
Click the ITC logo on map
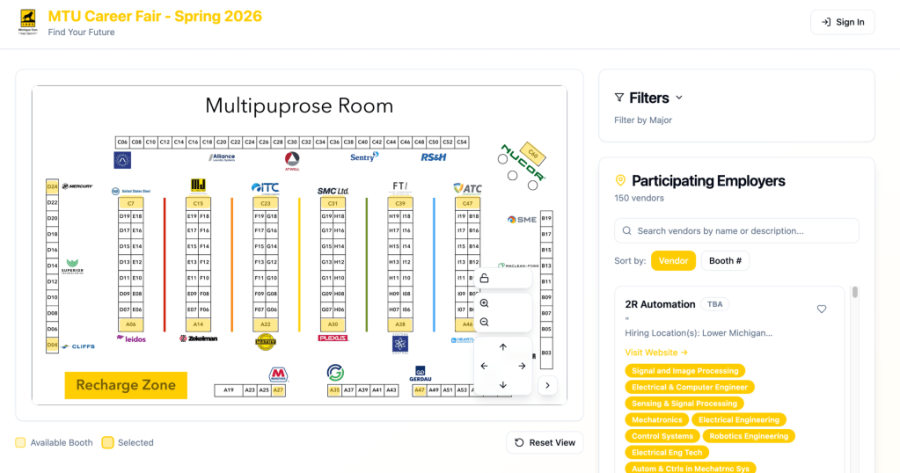[265, 188]
